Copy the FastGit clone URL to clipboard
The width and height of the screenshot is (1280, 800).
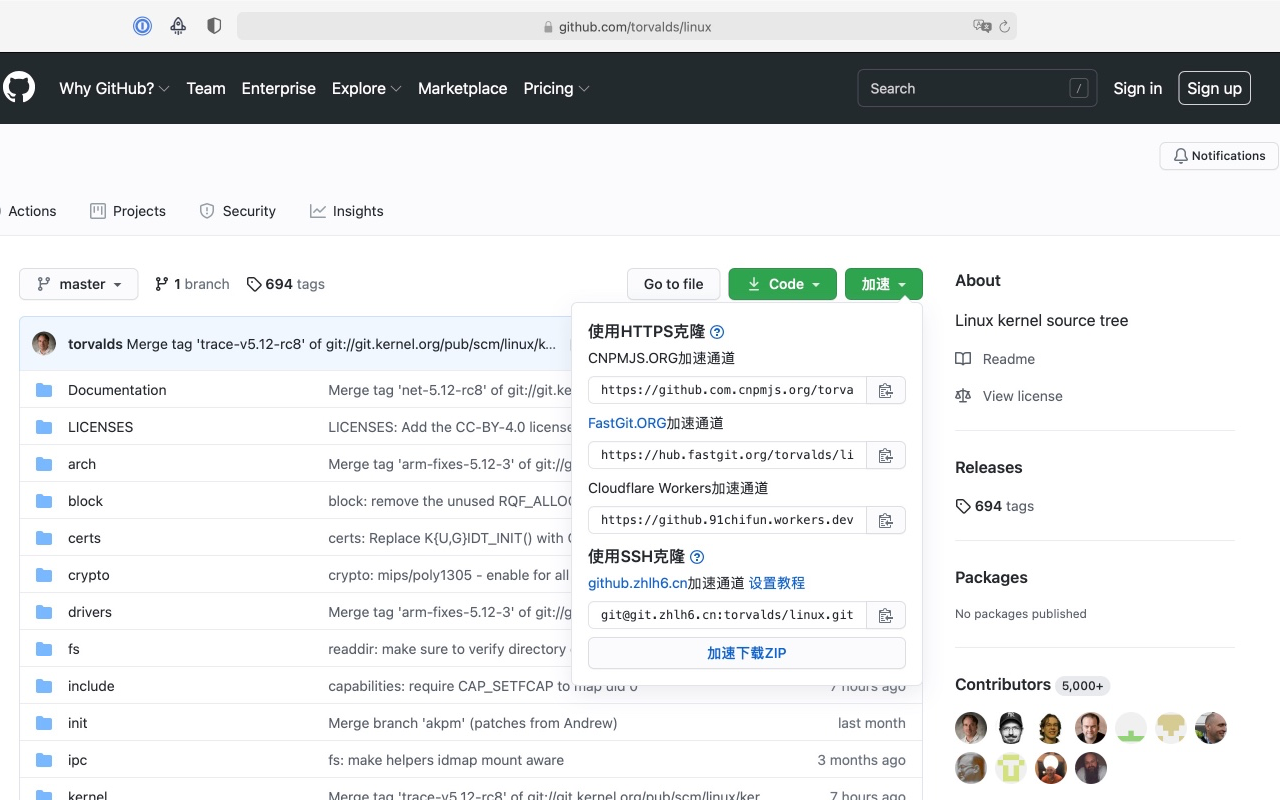pos(885,455)
